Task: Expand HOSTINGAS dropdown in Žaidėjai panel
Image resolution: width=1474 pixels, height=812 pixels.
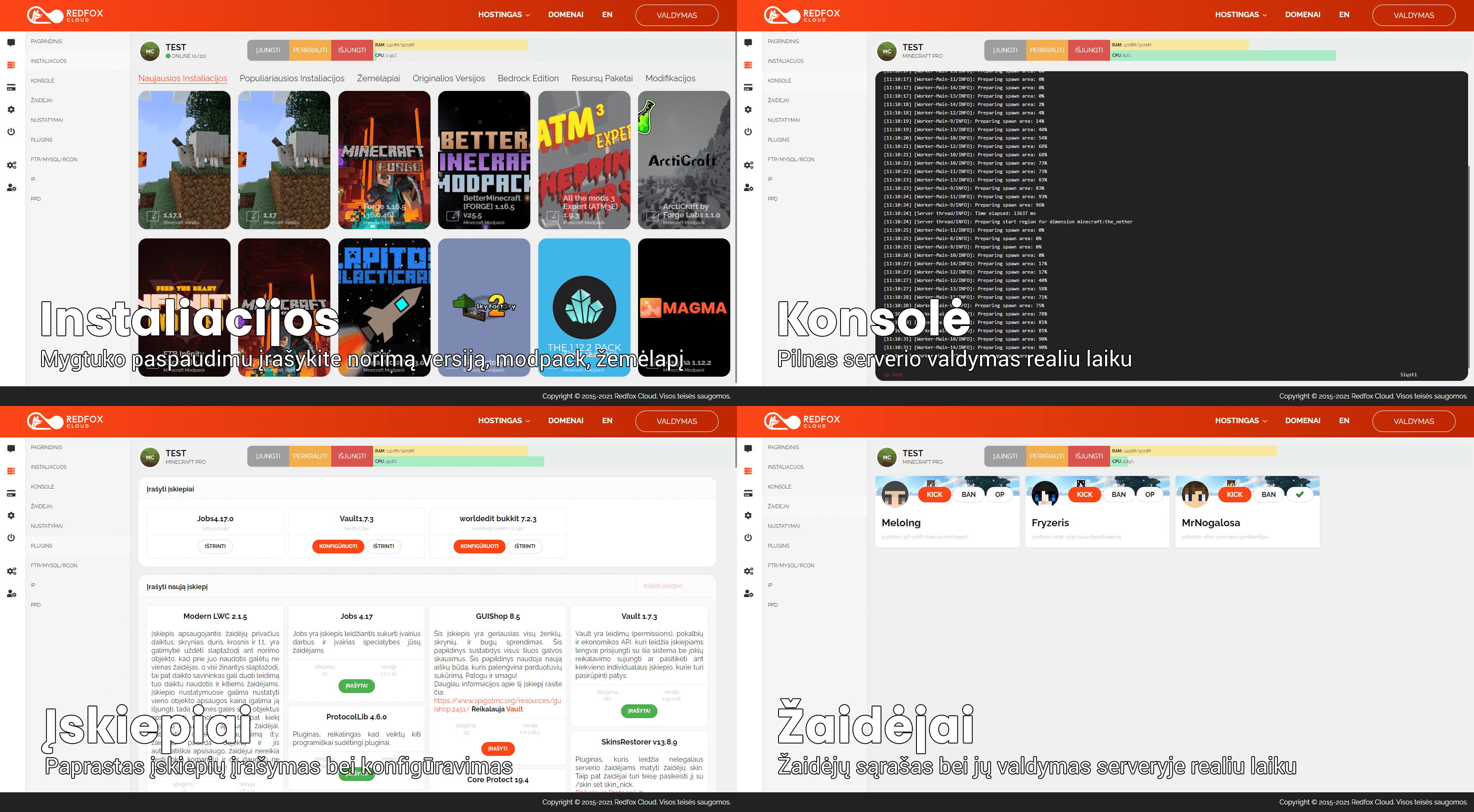Action: [1241, 421]
